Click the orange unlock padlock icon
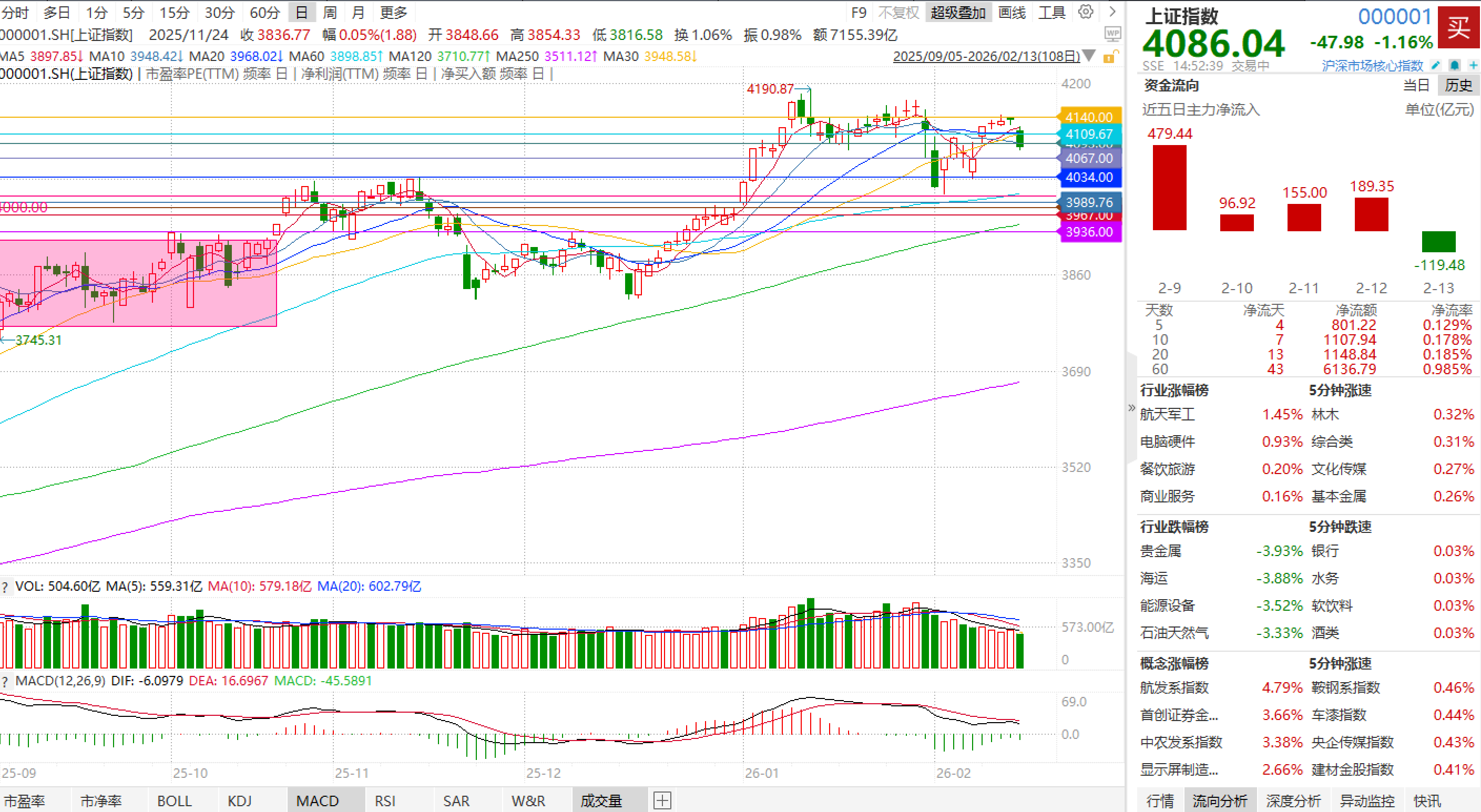The image size is (1481, 812). (x=1110, y=56)
